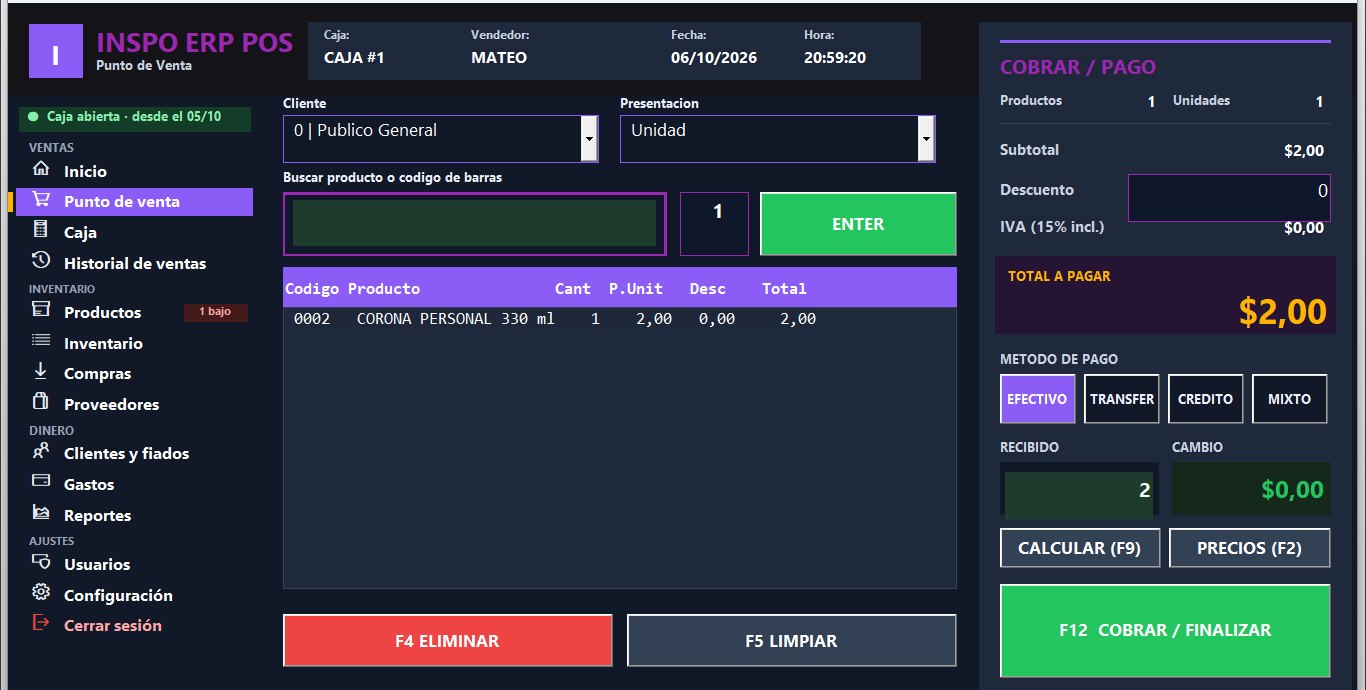This screenshot has width=1366, height=690.
Task: Click the RECIBIDO amount field
Action: [x=1078, y=490]
